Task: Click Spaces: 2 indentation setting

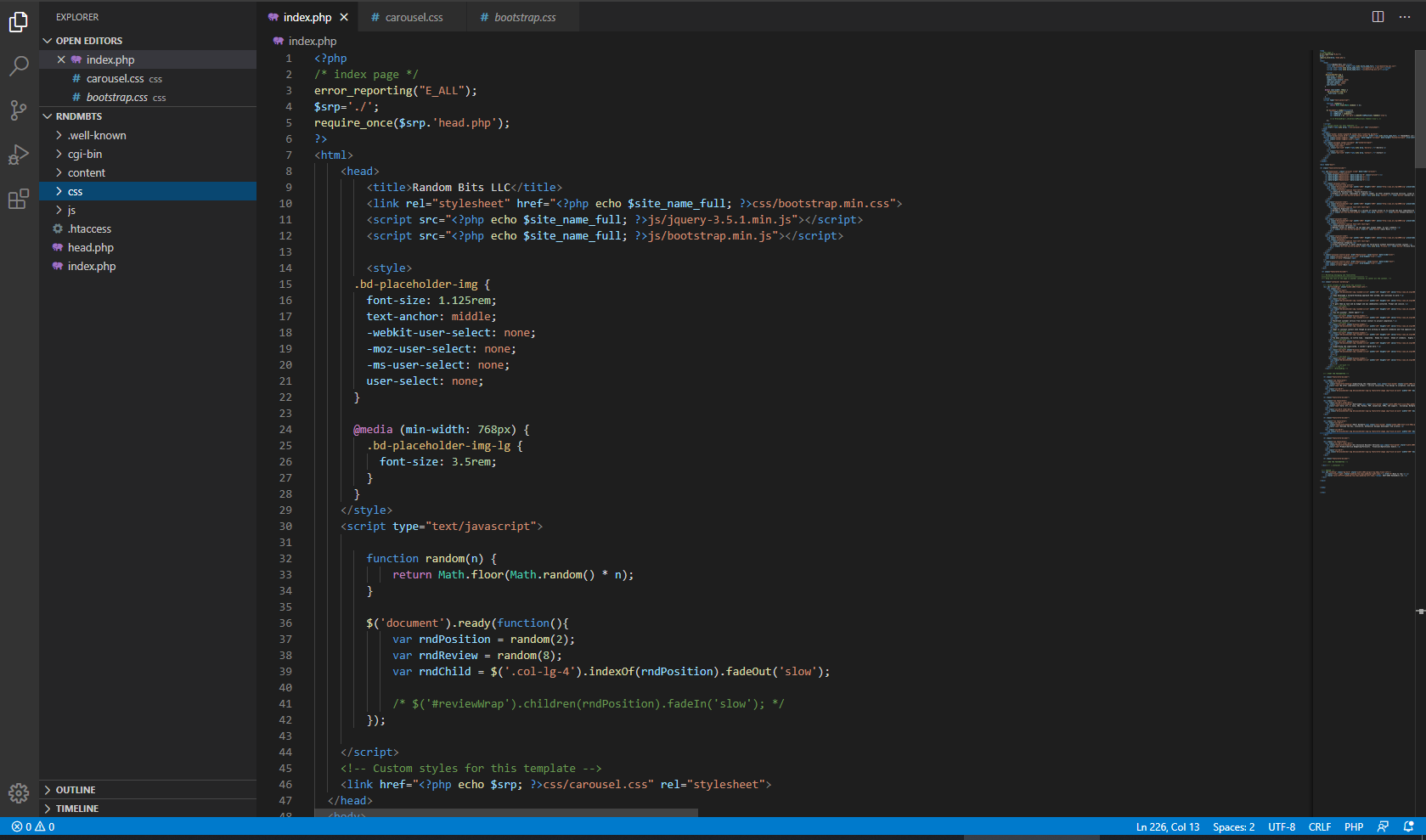Action: tap(1233, 826)
